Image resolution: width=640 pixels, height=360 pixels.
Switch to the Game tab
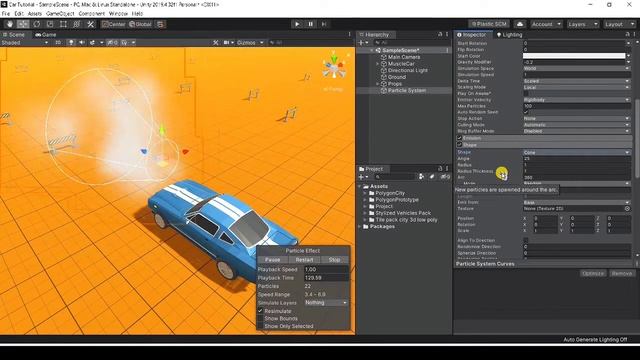coord(45,35)
